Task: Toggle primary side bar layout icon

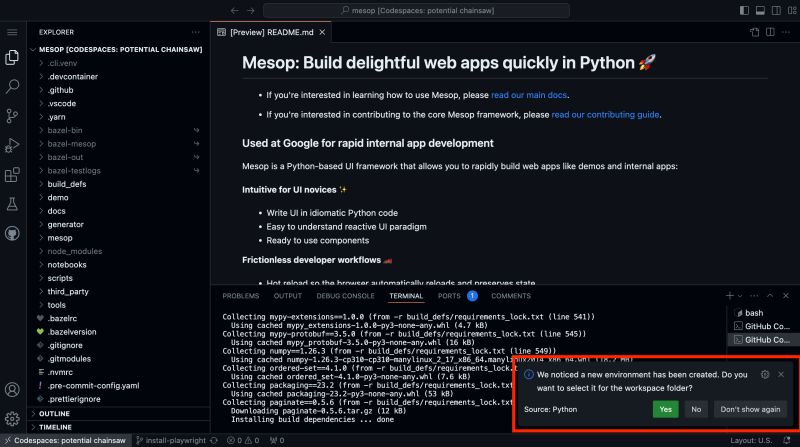Action: tap(744, 10)
